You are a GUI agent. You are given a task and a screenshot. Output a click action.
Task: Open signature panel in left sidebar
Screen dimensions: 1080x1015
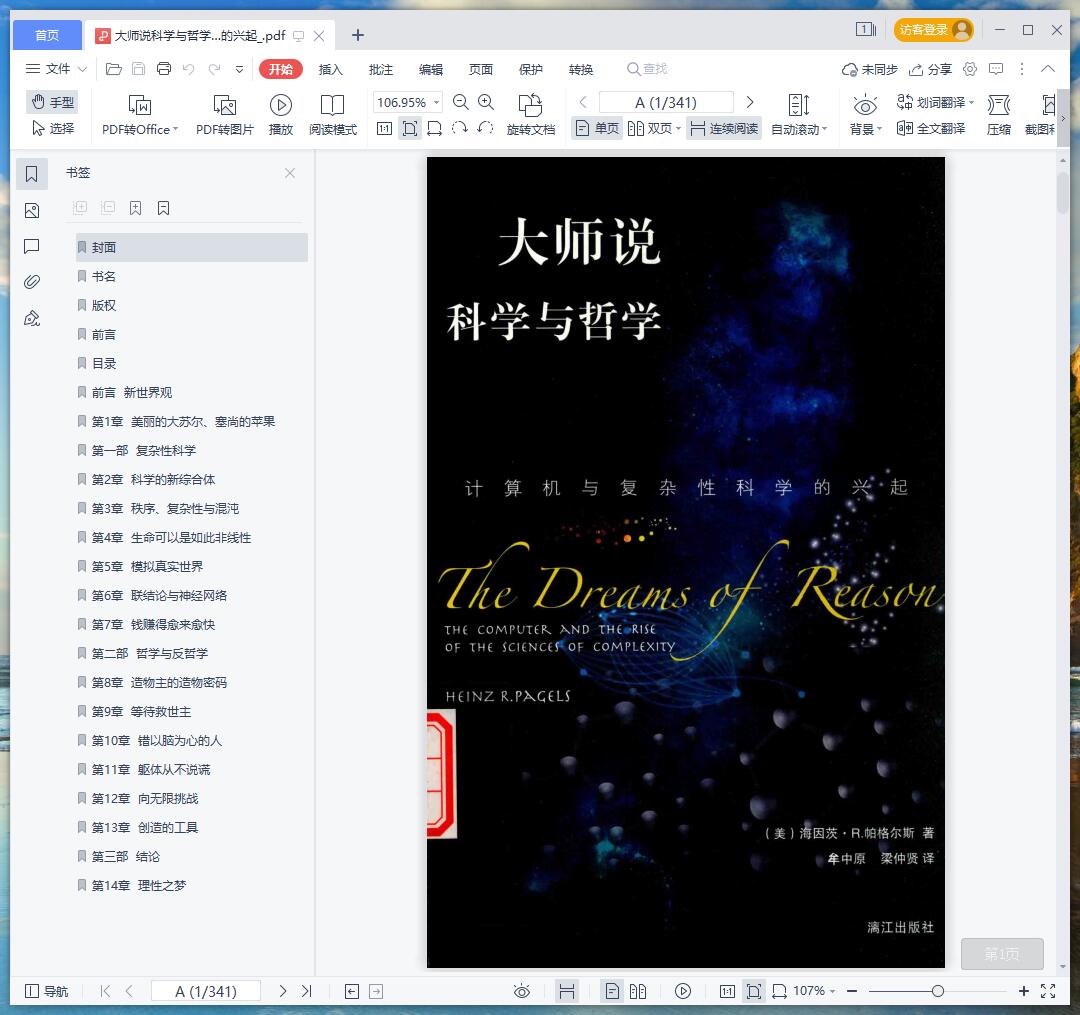pos(32,318)
